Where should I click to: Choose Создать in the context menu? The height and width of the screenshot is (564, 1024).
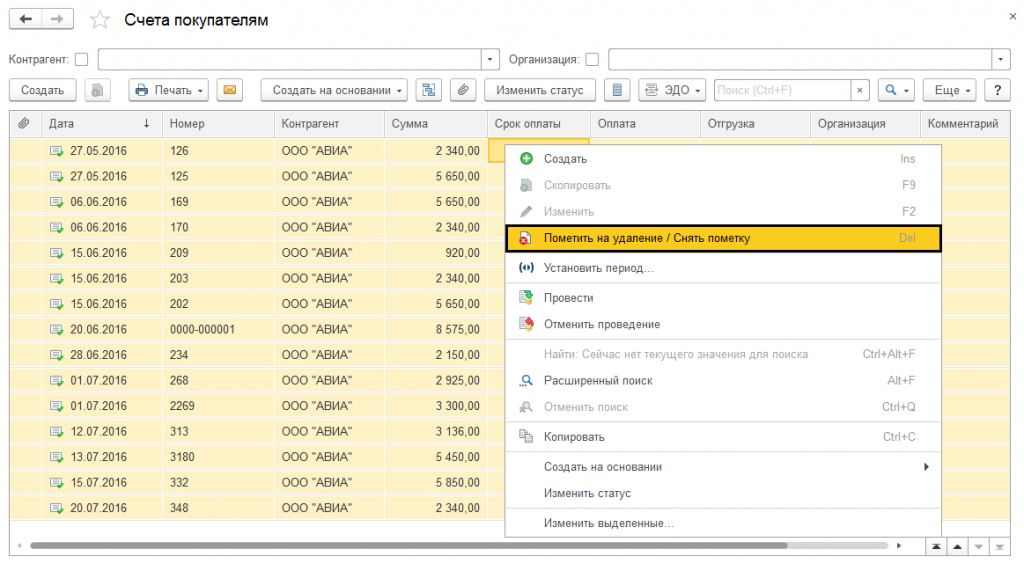point(723,159)
